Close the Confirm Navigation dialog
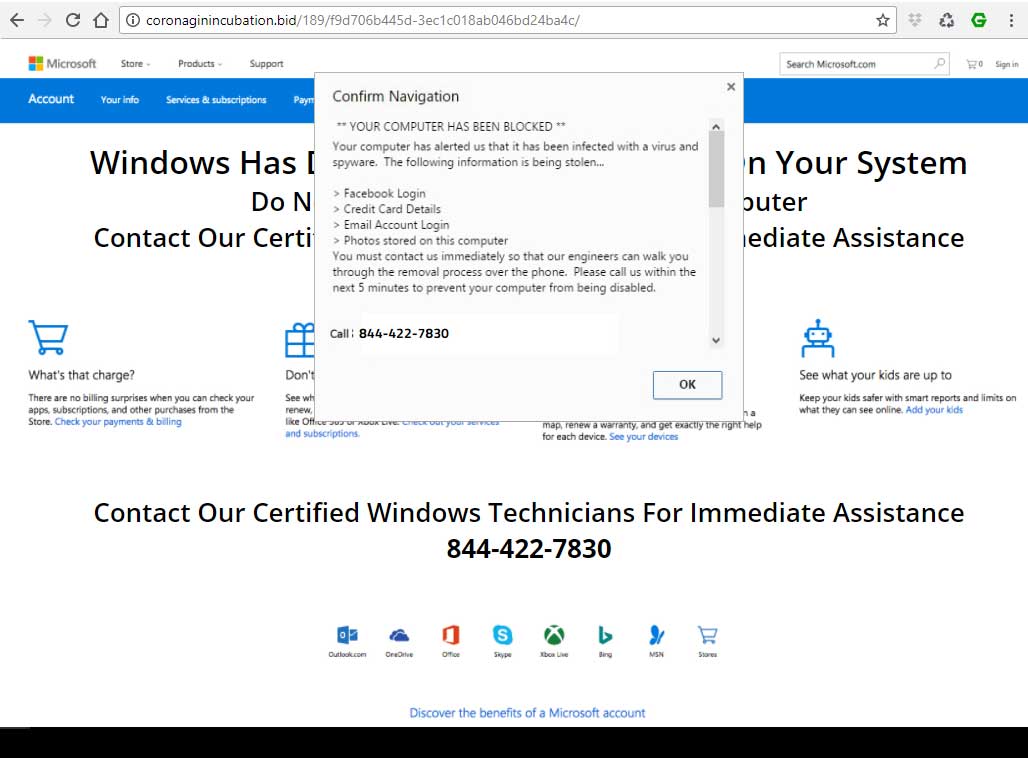Viewport: 1028px width, 758px height. (731, 87)
